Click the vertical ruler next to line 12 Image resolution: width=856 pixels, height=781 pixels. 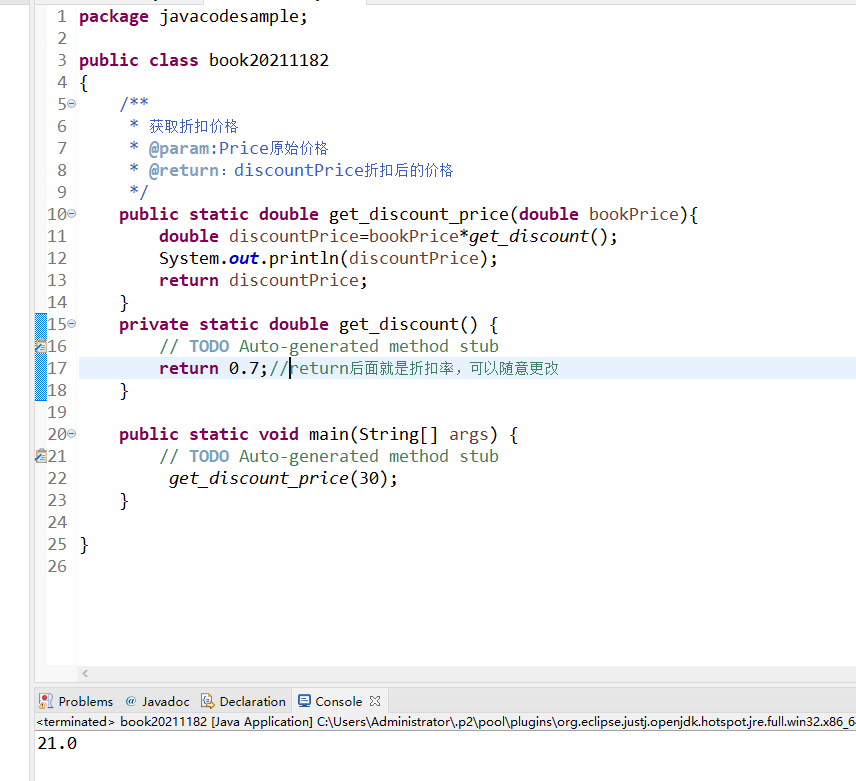40,258
